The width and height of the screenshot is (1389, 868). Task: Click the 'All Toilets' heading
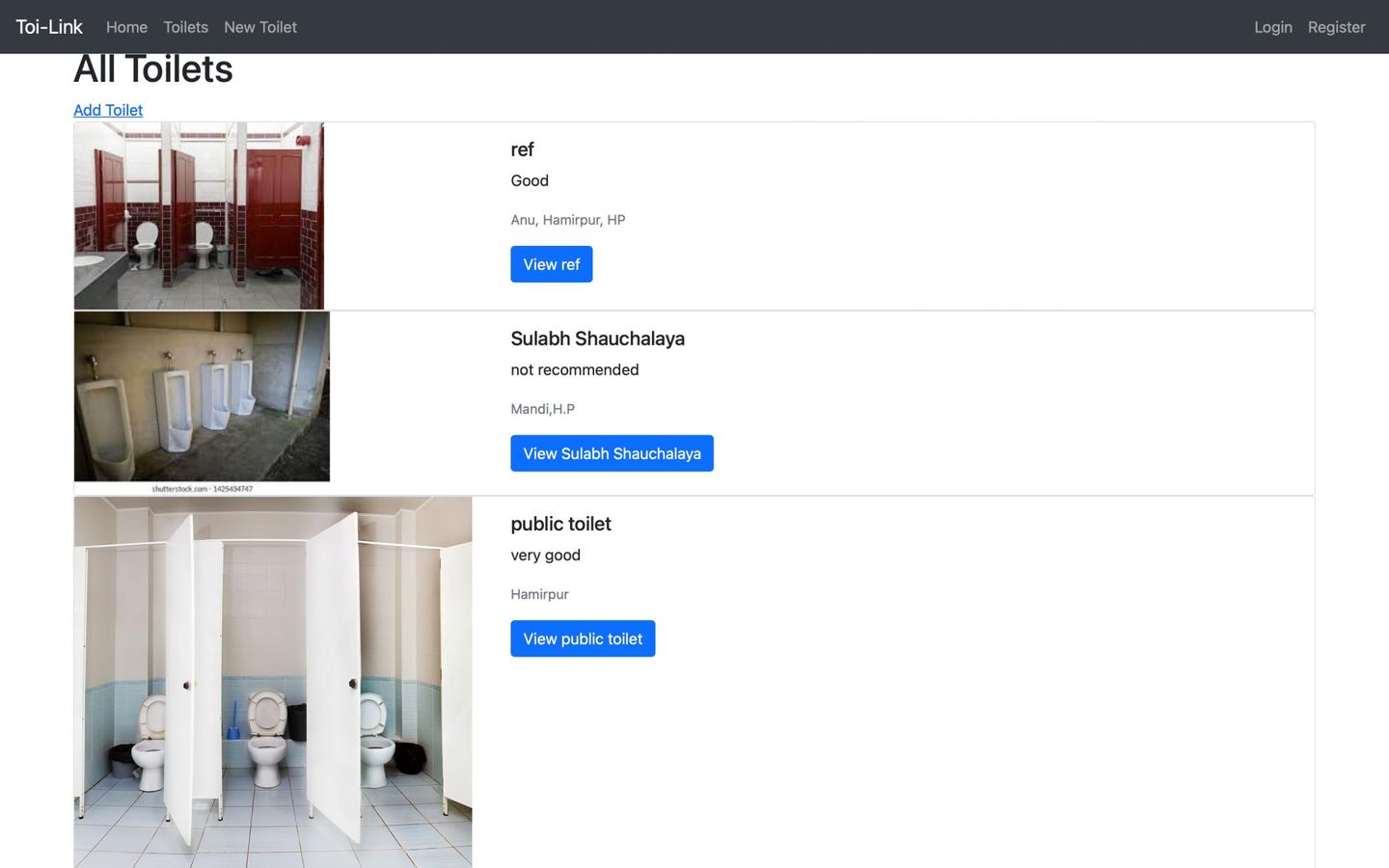click(153, 69)
